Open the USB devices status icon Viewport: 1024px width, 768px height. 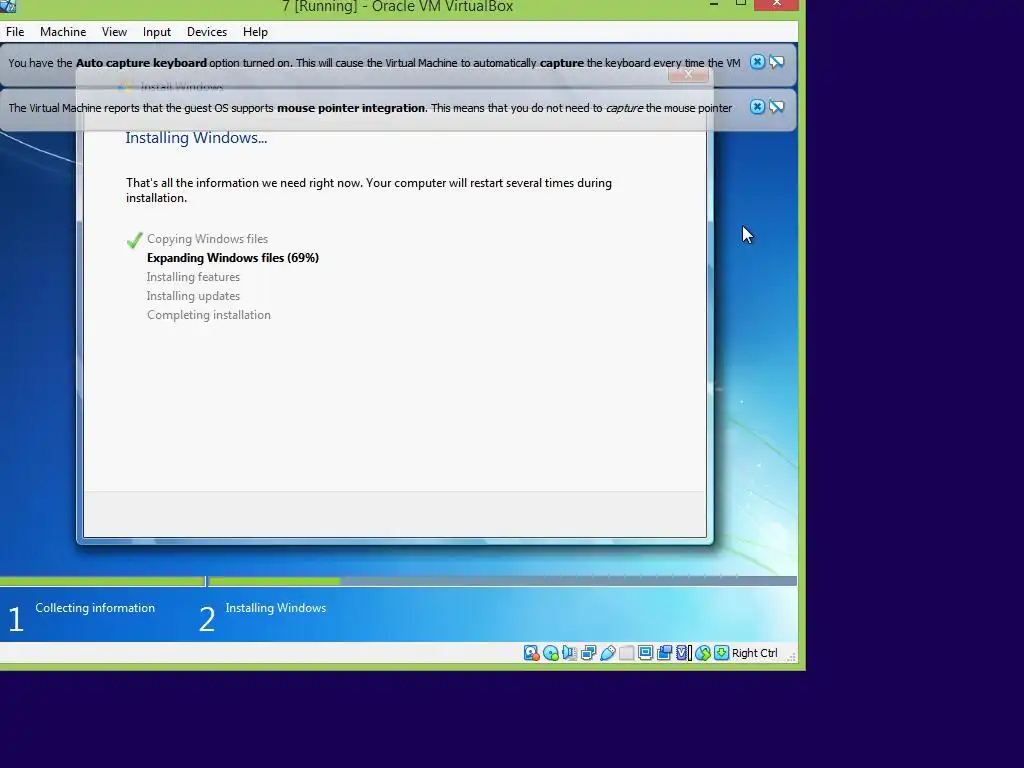pyautogui.click(x=607, y=653)
